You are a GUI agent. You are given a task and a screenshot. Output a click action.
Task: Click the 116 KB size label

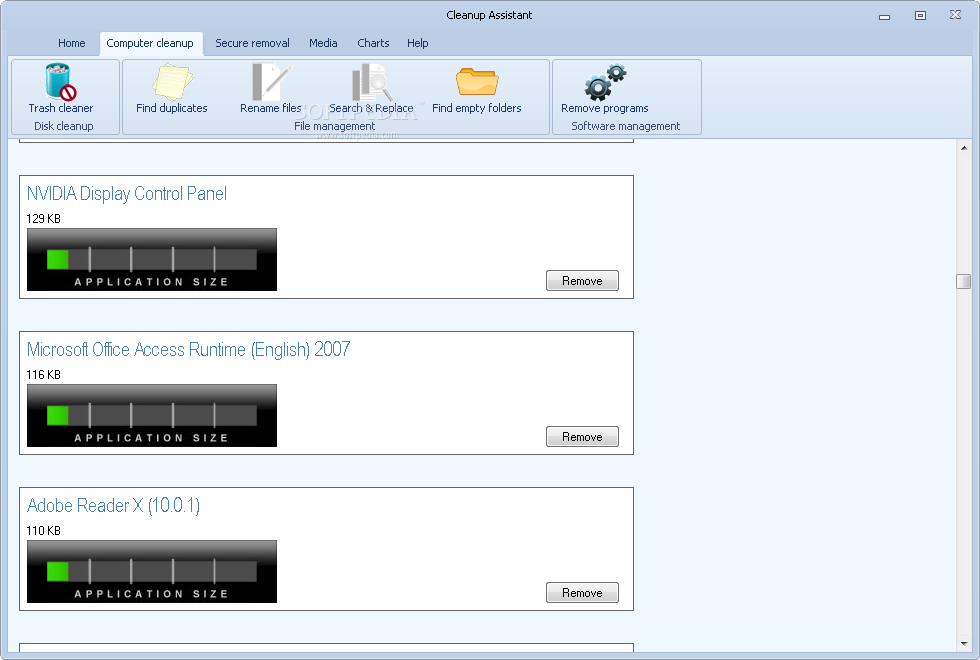[44, 375]
